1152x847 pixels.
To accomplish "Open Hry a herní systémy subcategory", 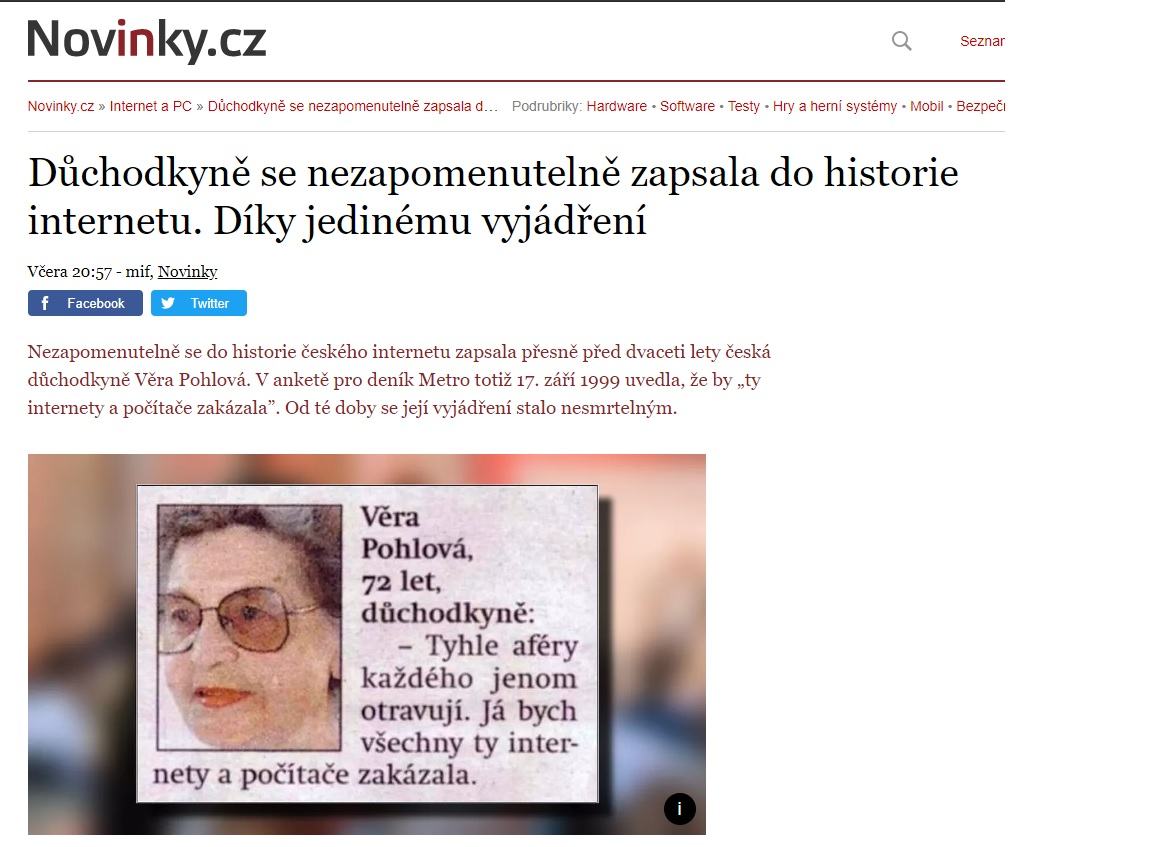I will 835,107.
